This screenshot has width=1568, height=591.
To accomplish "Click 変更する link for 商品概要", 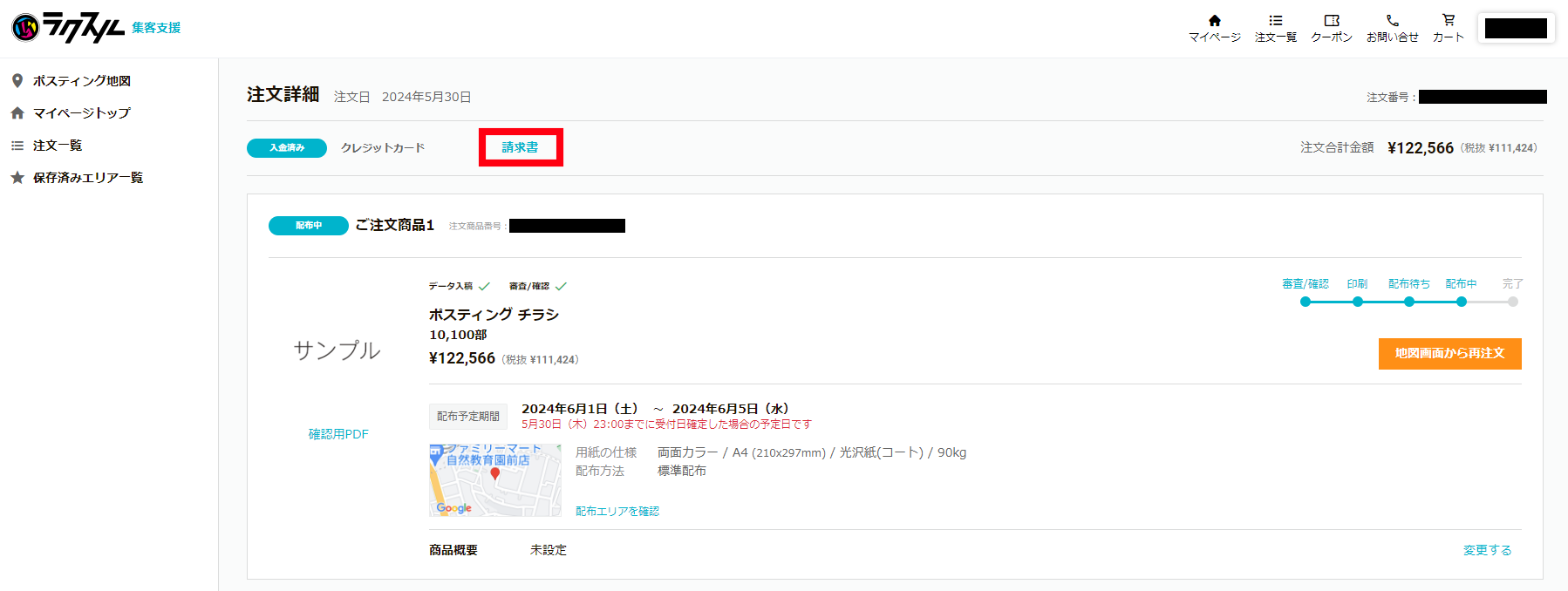I will pyautogui.click(x=1487, y=551).
